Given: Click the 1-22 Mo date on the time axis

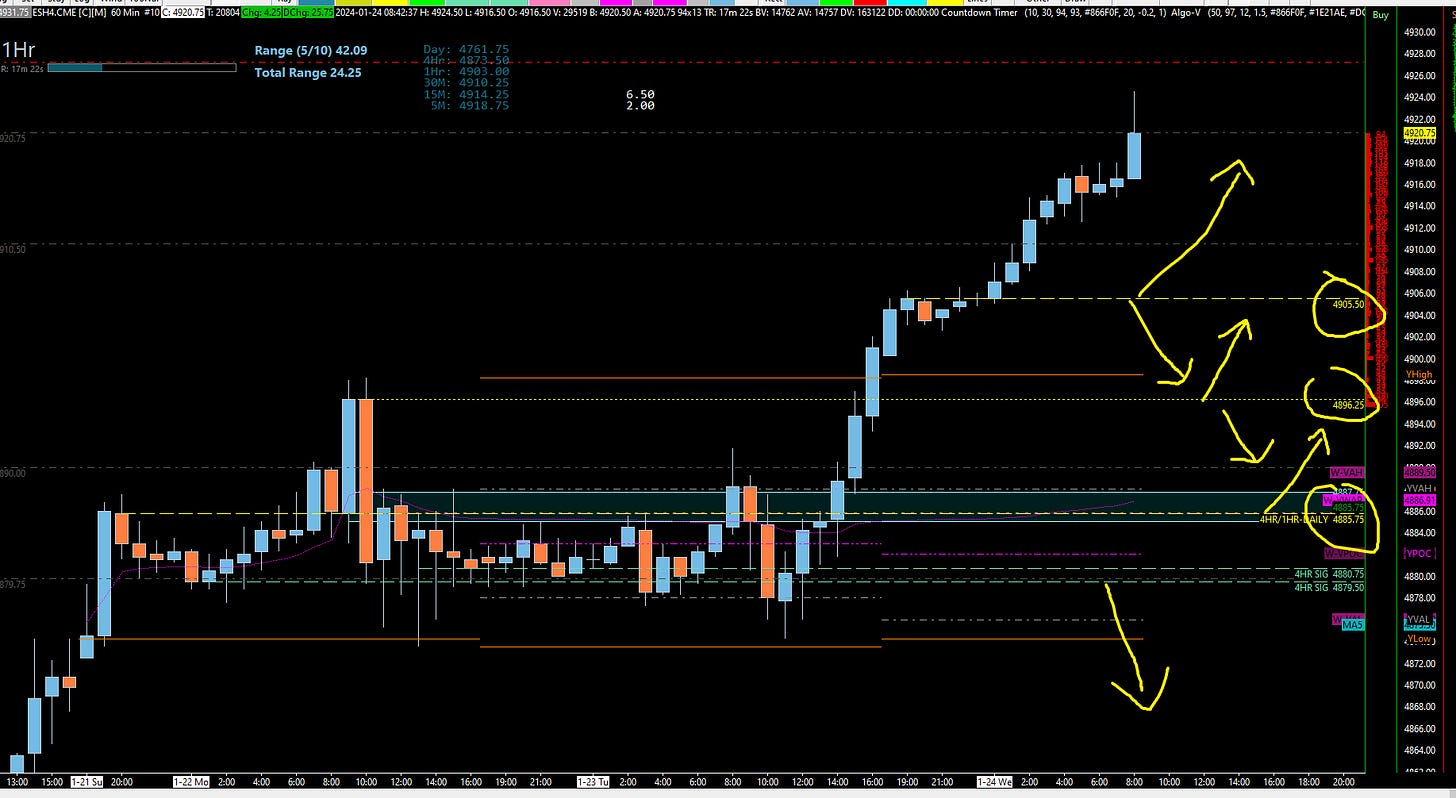Looking at the screenshot, I should (193, 780).
